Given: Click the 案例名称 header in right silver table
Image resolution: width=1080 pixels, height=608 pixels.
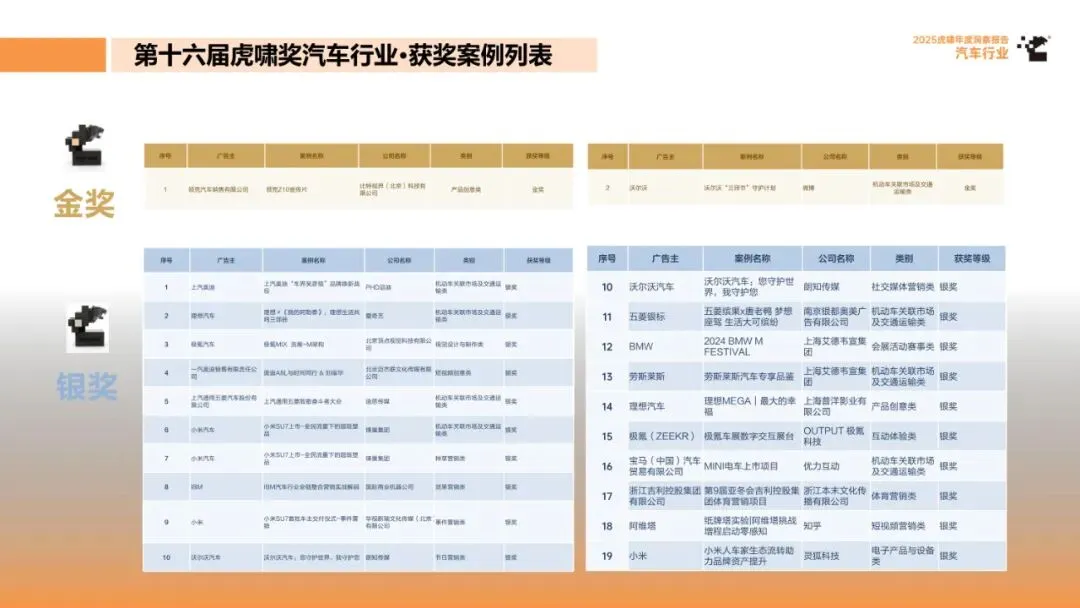Looking at the screenshot, I should [752, 259].
